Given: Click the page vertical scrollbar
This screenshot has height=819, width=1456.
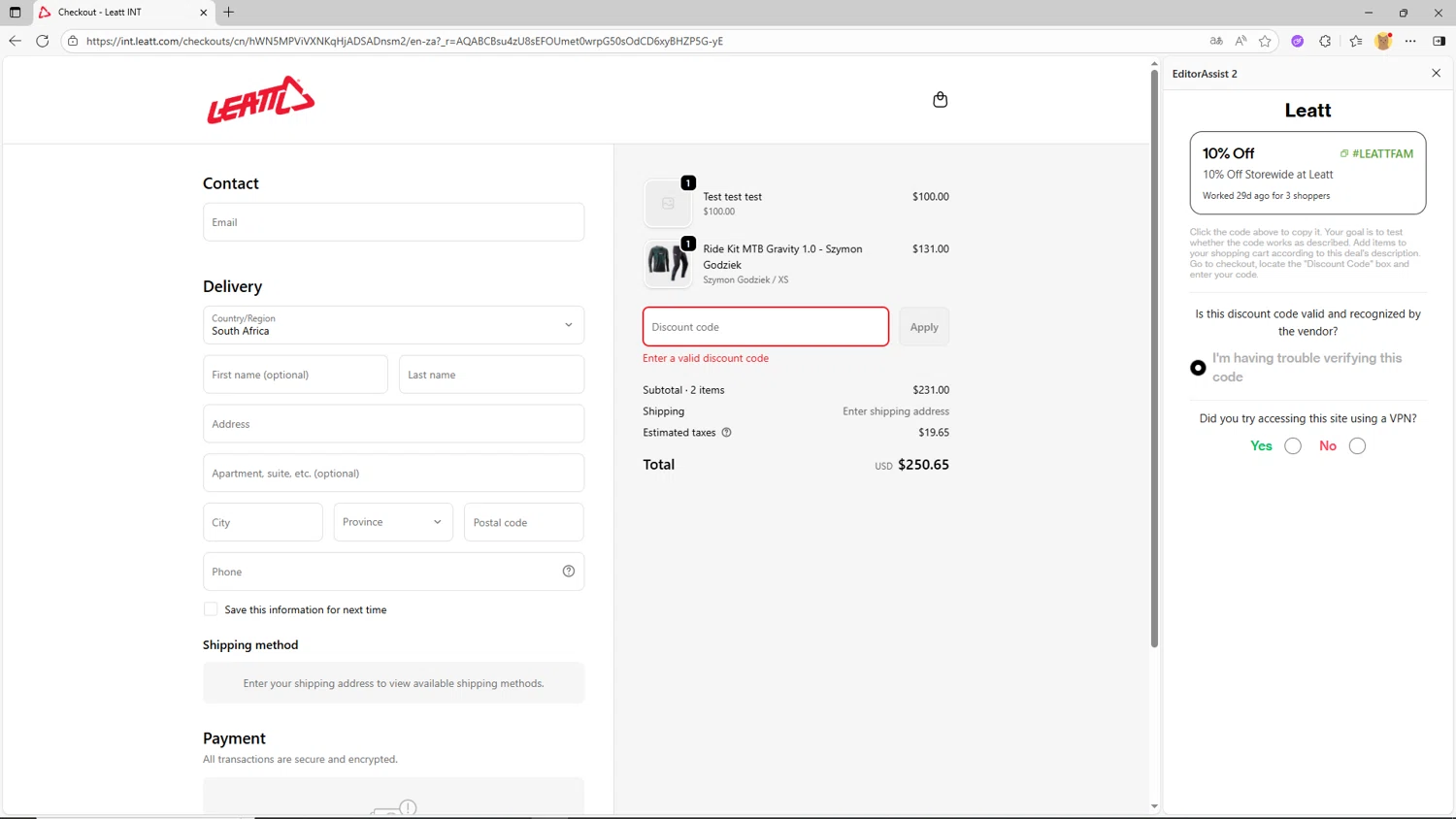Looking at the screenshot, I should tap(1154, 359).
